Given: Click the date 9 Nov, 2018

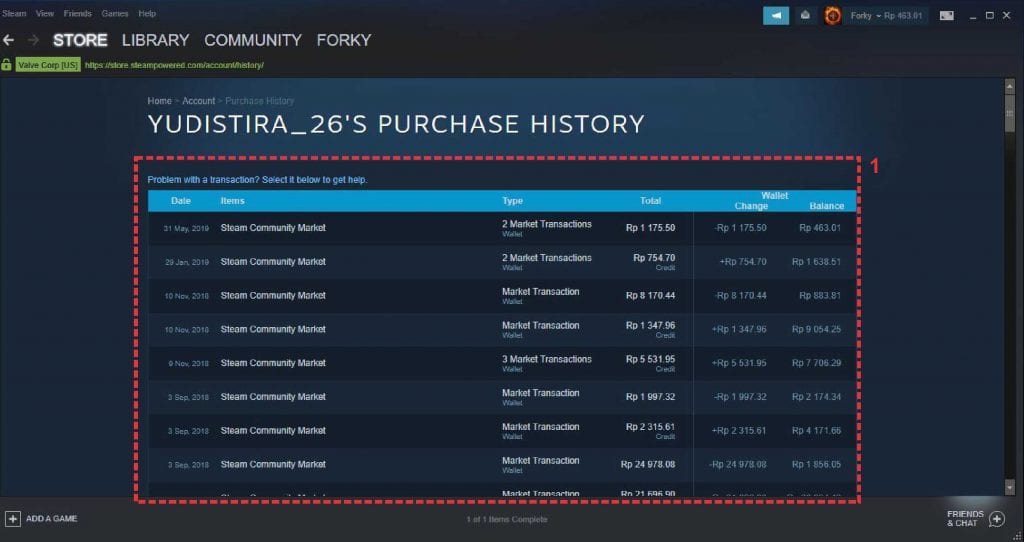Looking at the screenshot, I should tap(189, 364).
